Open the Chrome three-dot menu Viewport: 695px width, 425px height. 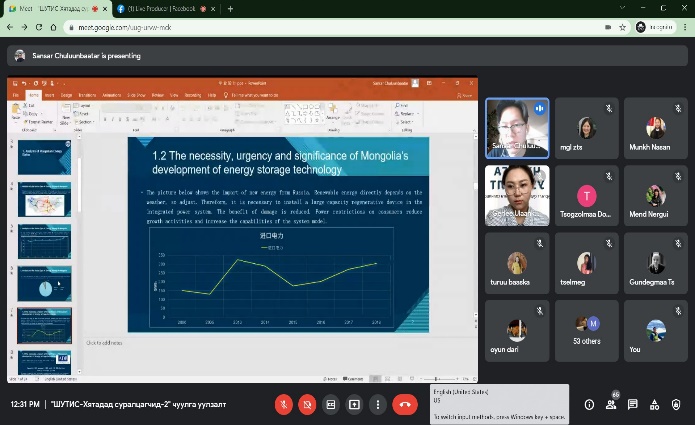tap(685, 27)
